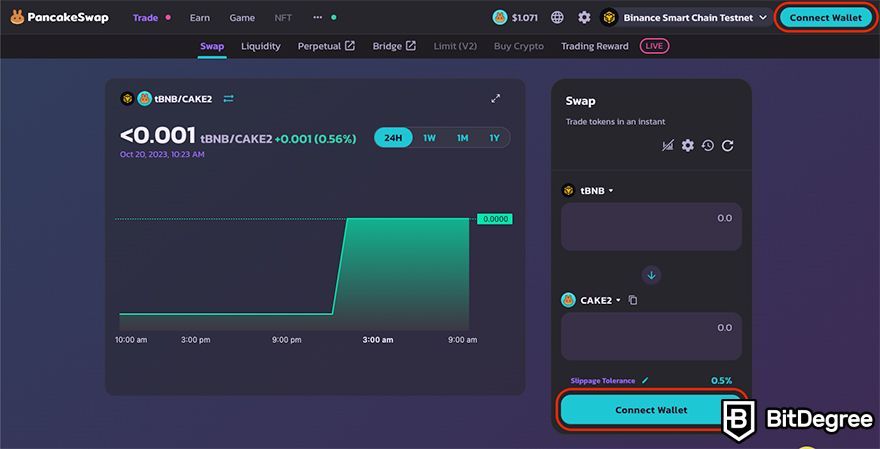Click the tBNB coin icon in chart header
880x449 pixels.
(x=127, y=99)
